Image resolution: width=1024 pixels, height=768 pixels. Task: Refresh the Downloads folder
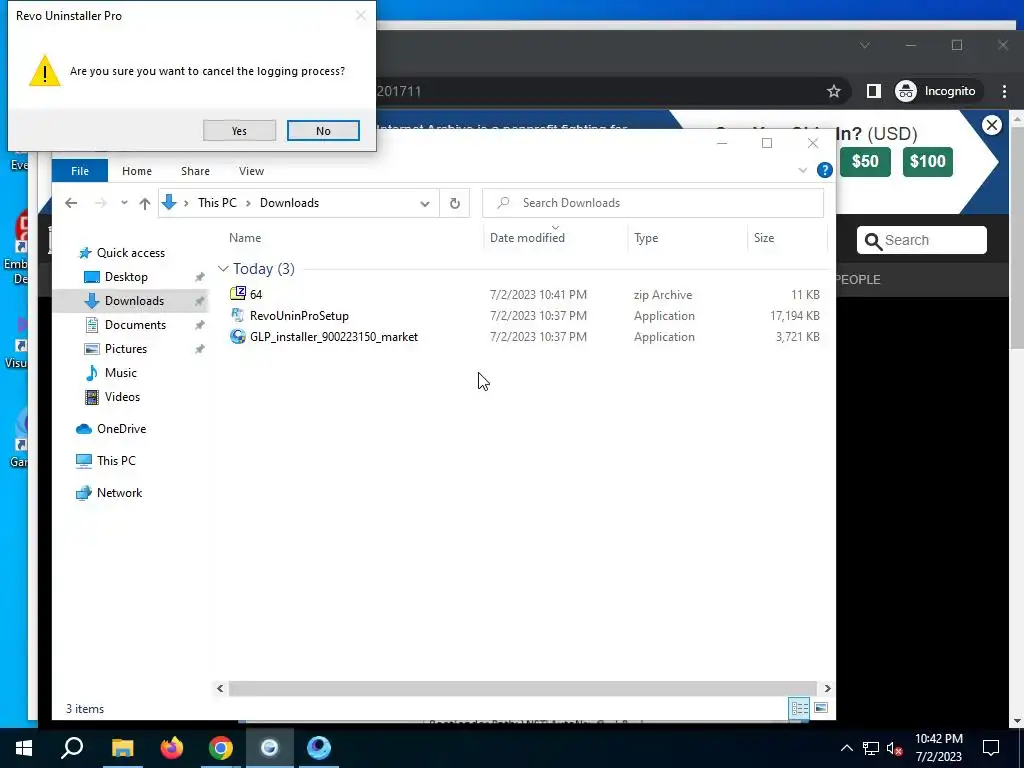tap(455, 203)
